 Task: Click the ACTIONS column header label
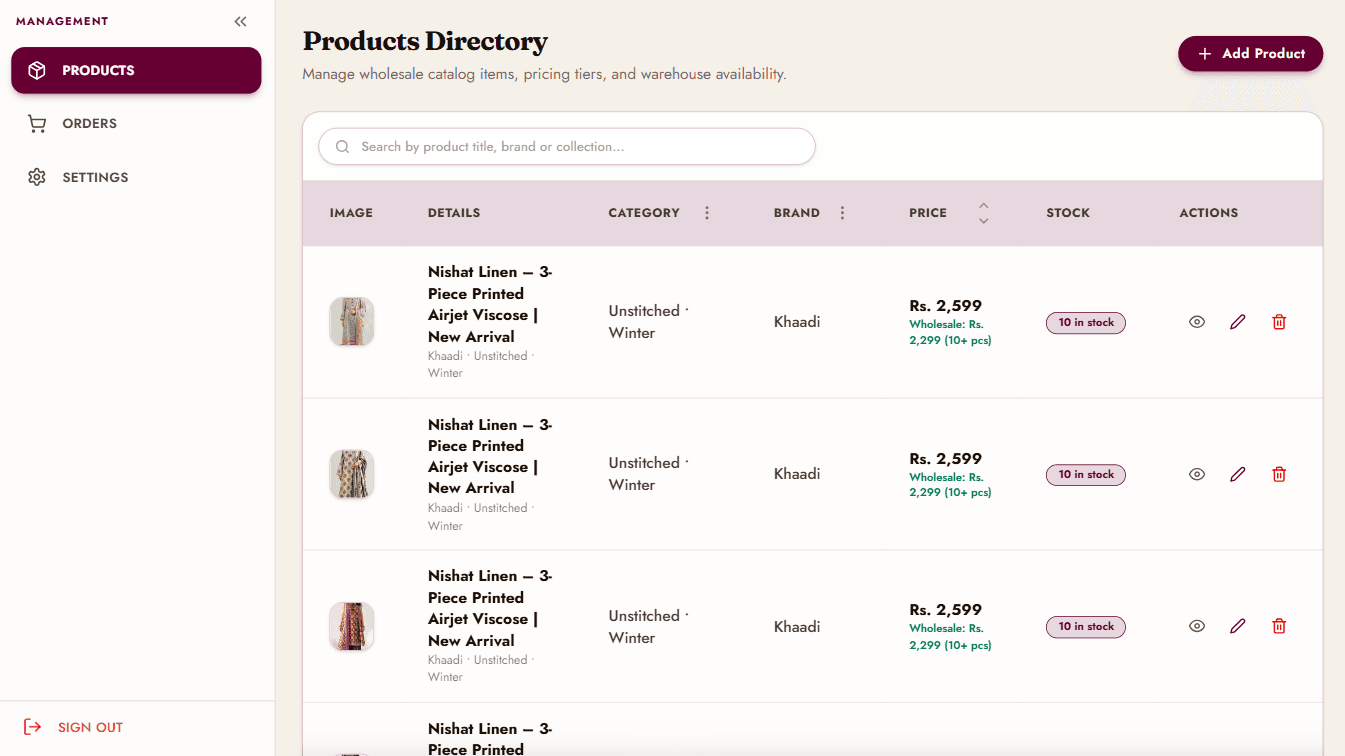[x=1209, y=213]
